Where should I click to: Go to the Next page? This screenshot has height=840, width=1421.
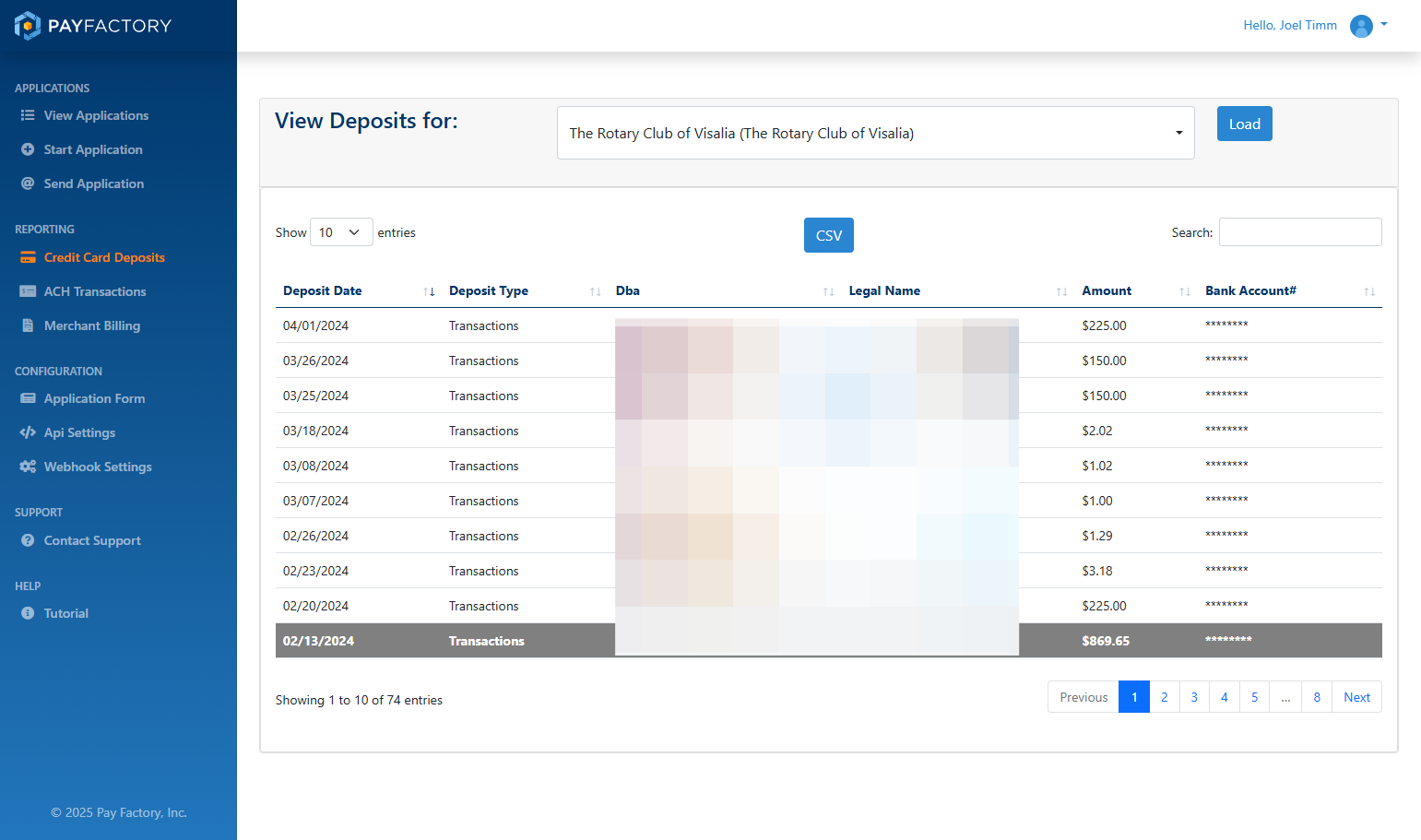[x=1356, y=697]
